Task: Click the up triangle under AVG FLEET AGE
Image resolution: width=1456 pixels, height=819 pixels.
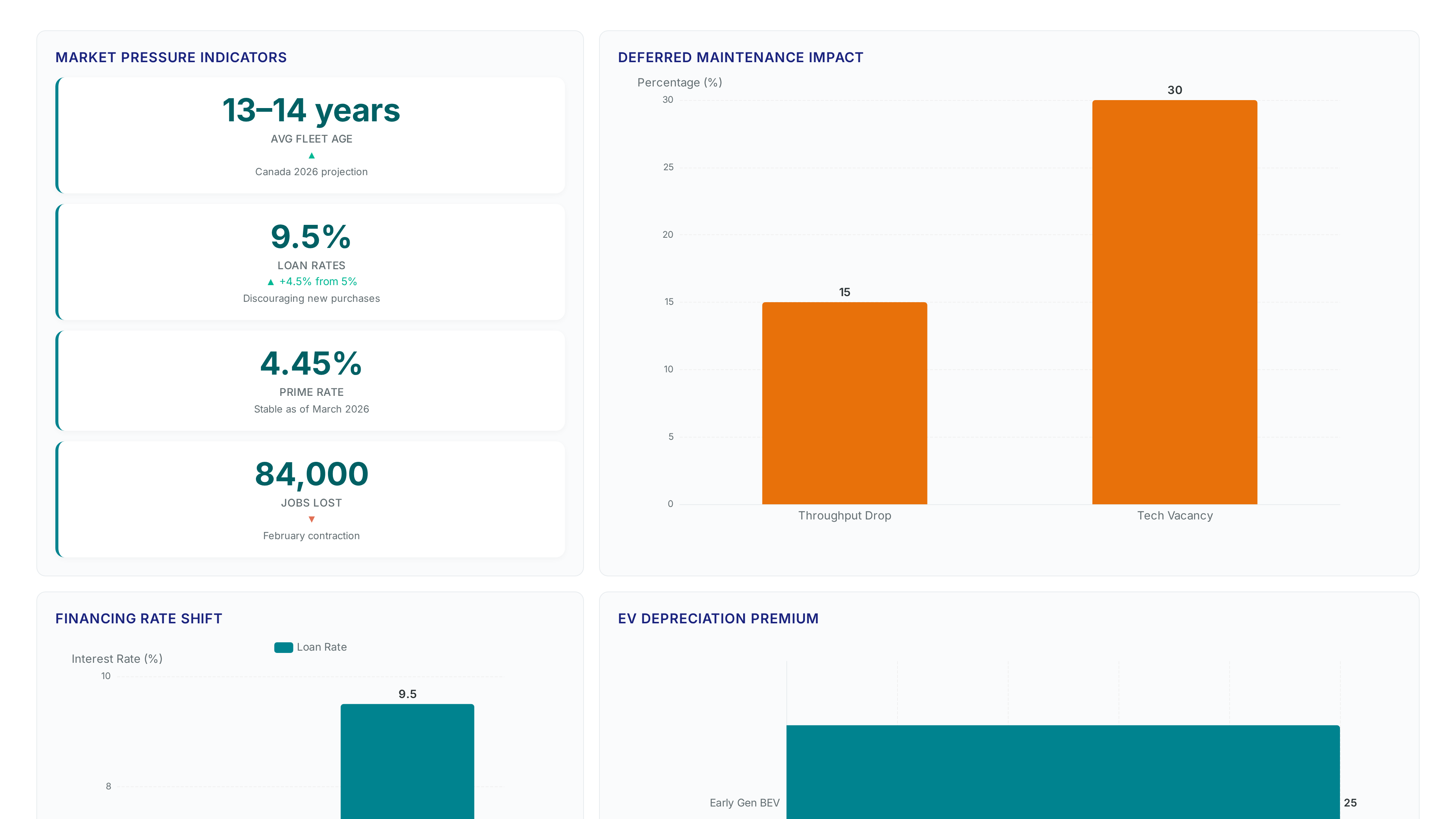Action: click(x=311, y=155)
